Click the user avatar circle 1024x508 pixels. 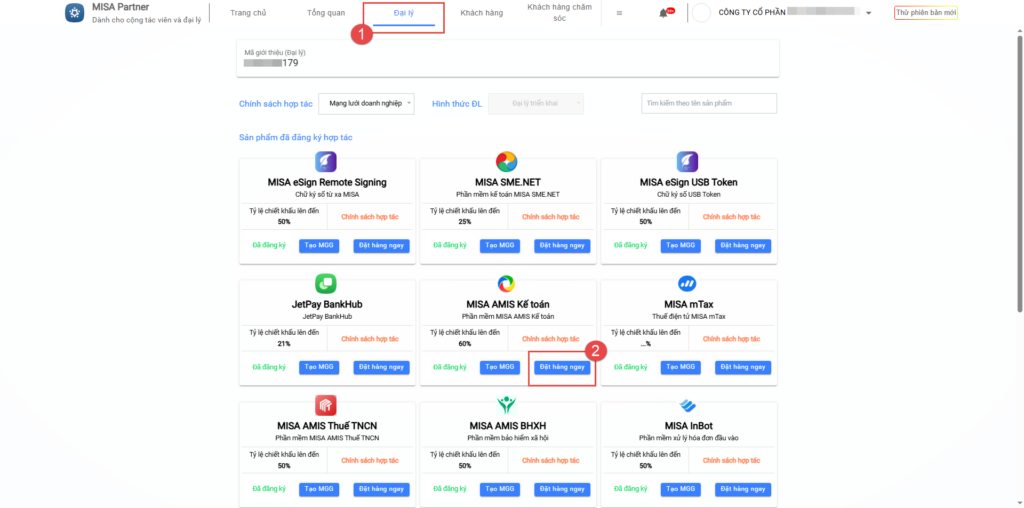[x=701, y=13]
